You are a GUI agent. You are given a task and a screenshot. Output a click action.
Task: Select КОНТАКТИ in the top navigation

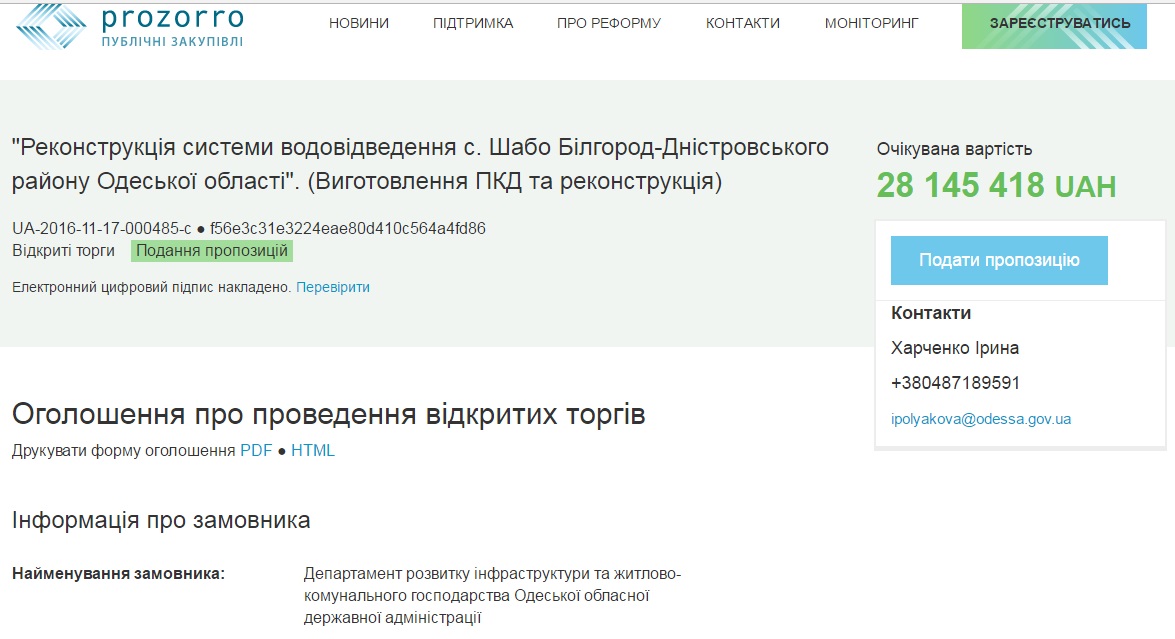click(743, 23)
